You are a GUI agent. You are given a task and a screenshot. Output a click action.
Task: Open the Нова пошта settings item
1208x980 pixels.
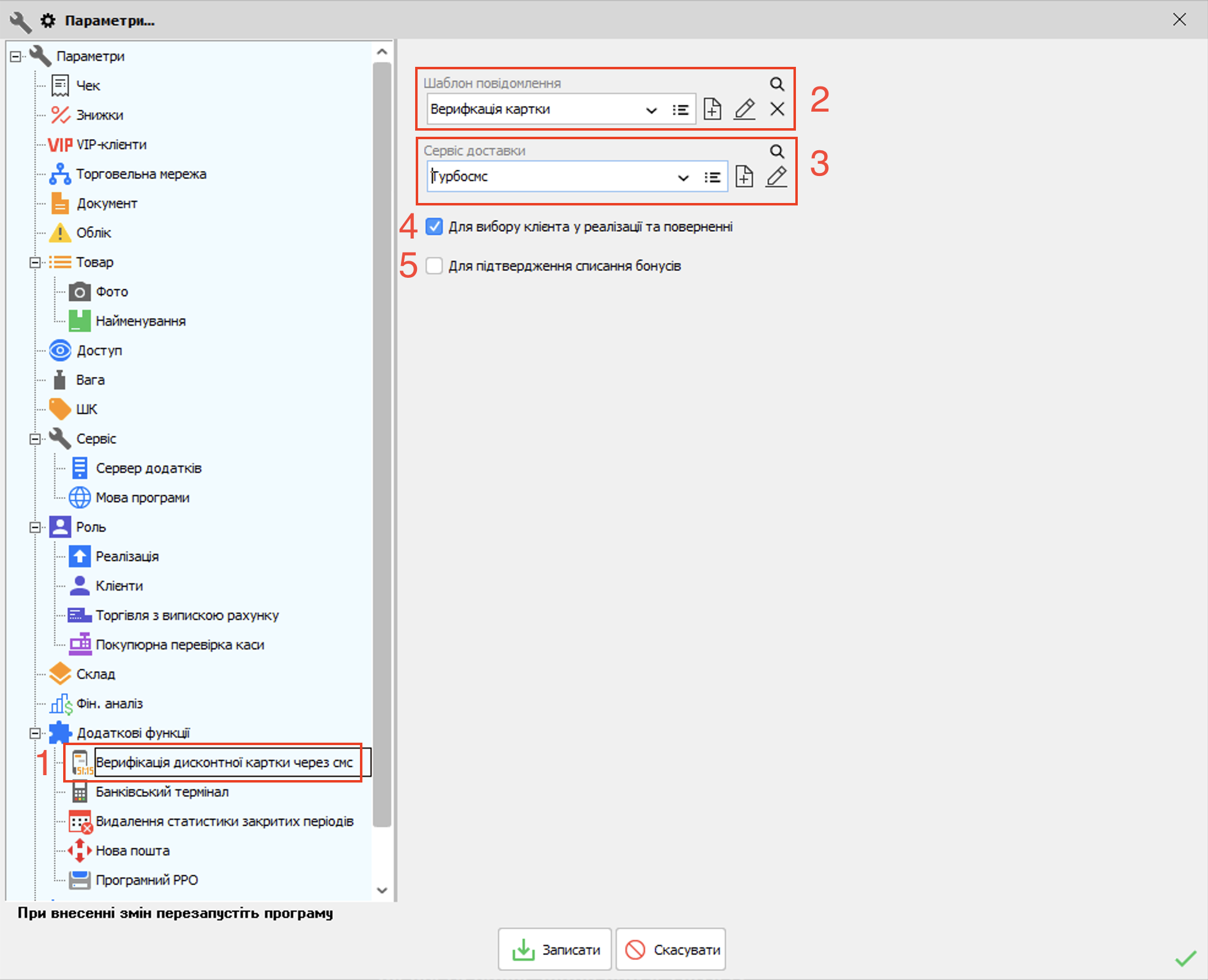pyautogui.click(x=132, y=851)
